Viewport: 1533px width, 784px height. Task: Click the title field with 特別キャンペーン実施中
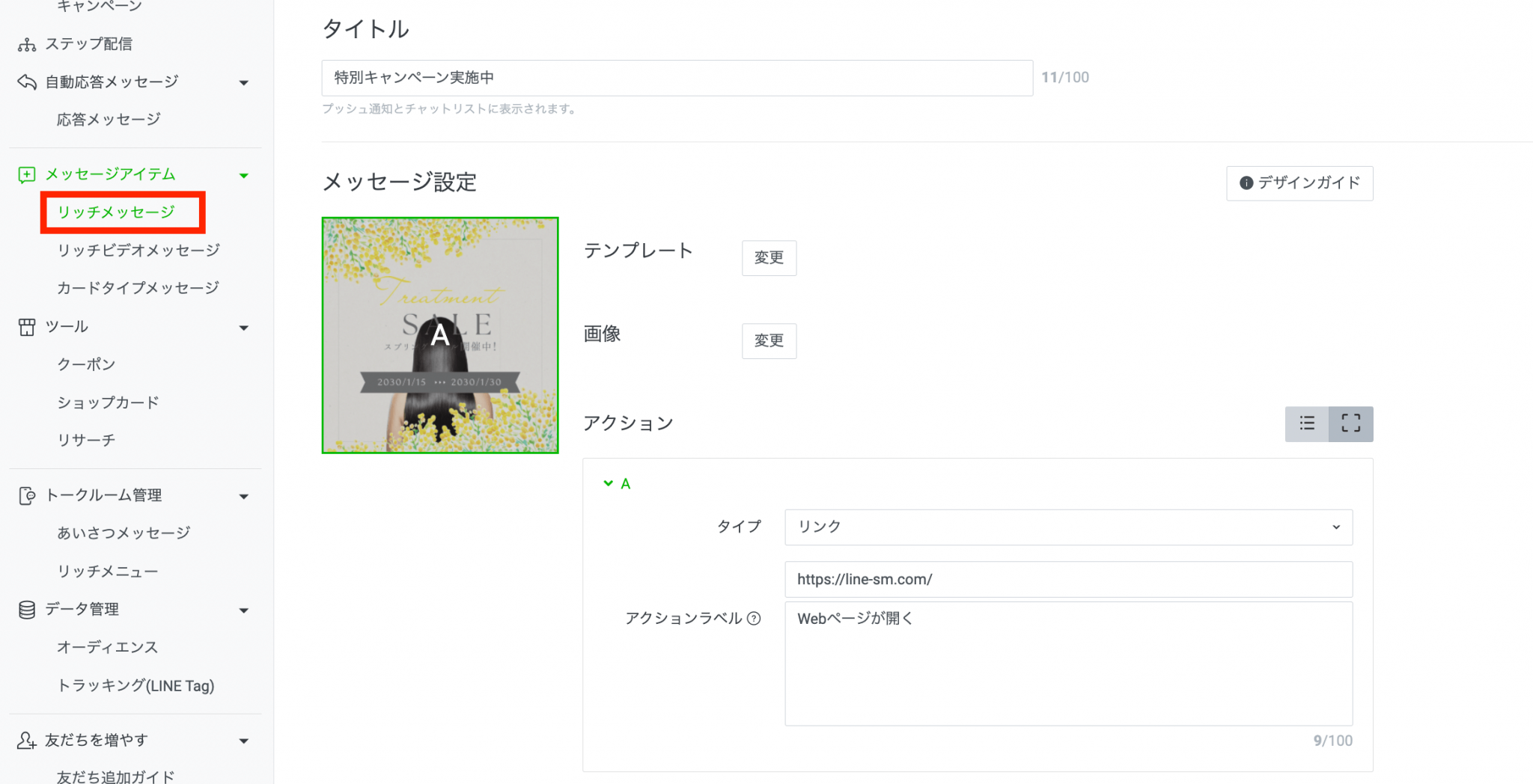point(676,77)
